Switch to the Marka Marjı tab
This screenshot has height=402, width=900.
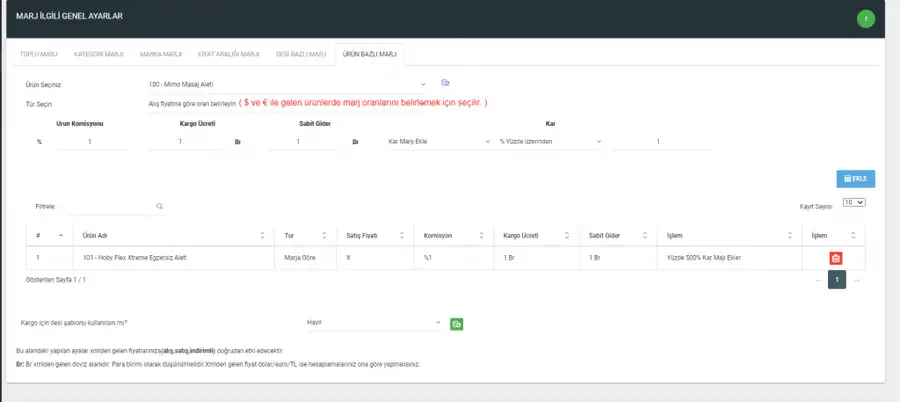[161, 54]
